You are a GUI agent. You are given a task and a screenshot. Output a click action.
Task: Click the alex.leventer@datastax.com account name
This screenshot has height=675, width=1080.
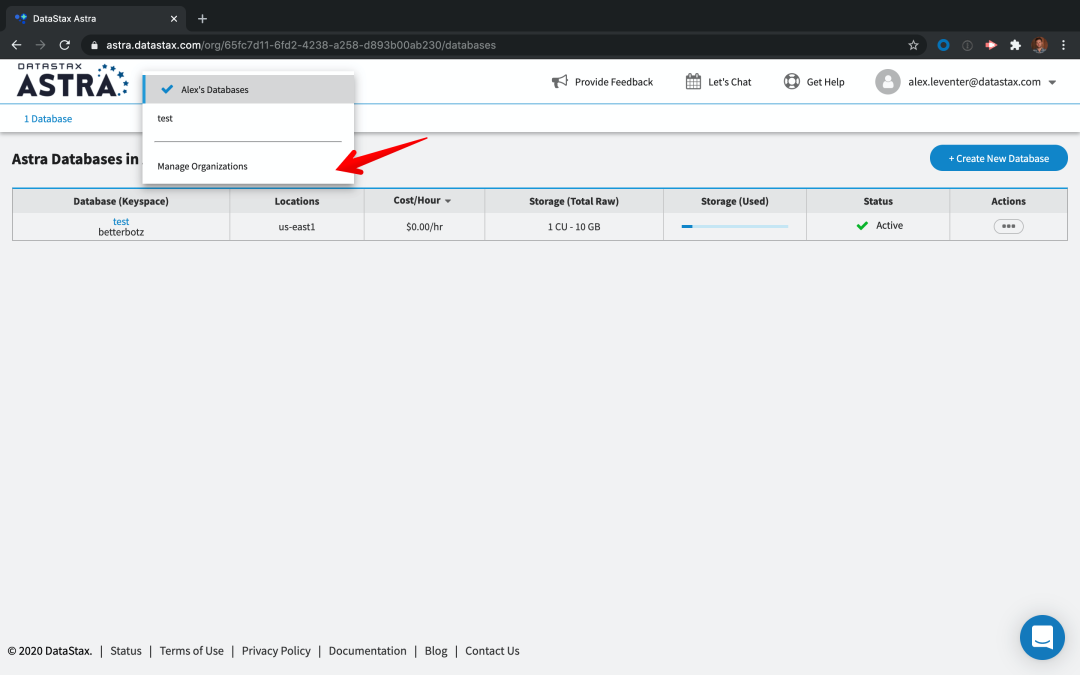coord(974,82)
